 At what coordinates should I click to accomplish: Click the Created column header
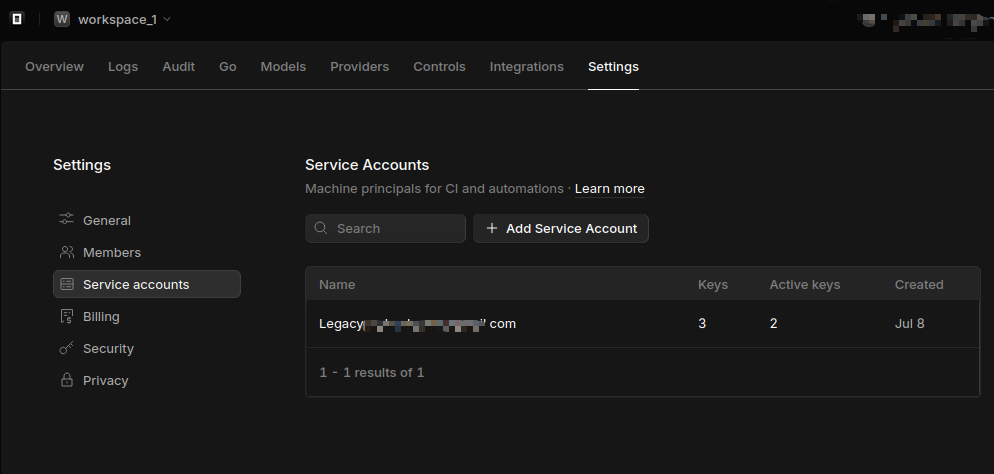click(919, 285)
